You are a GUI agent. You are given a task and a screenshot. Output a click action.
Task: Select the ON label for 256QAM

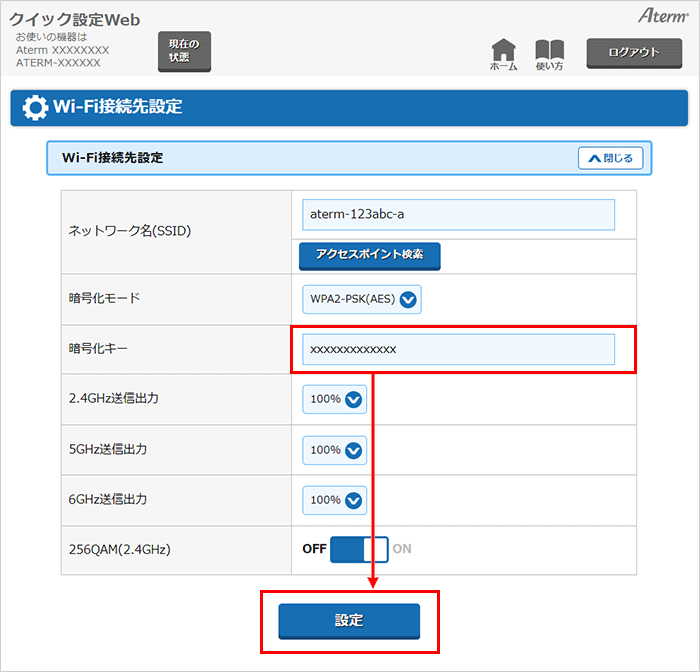[x=402, y=549]
